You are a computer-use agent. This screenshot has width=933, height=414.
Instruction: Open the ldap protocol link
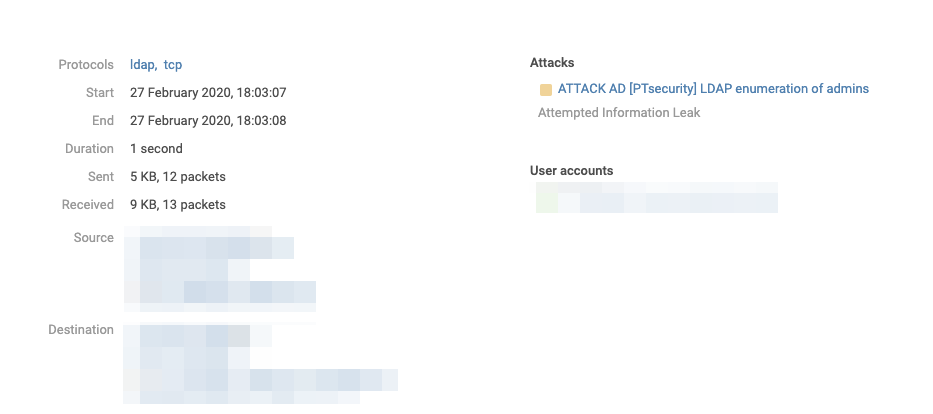(x=143, y=65)
